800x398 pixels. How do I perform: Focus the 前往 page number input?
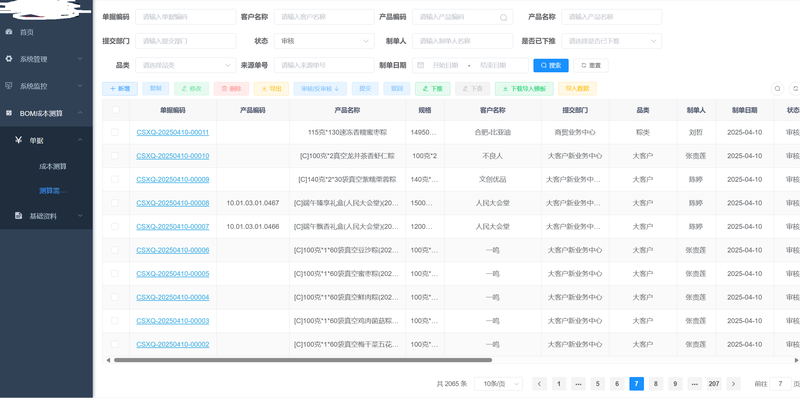(x=780, y=384)
